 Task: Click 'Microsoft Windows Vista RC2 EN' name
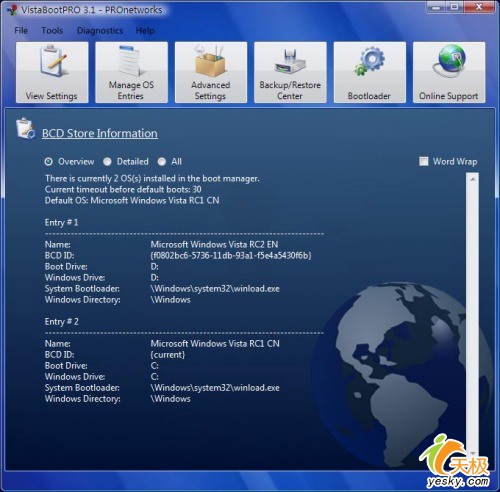pyautogui.click(x=214, y=244)
